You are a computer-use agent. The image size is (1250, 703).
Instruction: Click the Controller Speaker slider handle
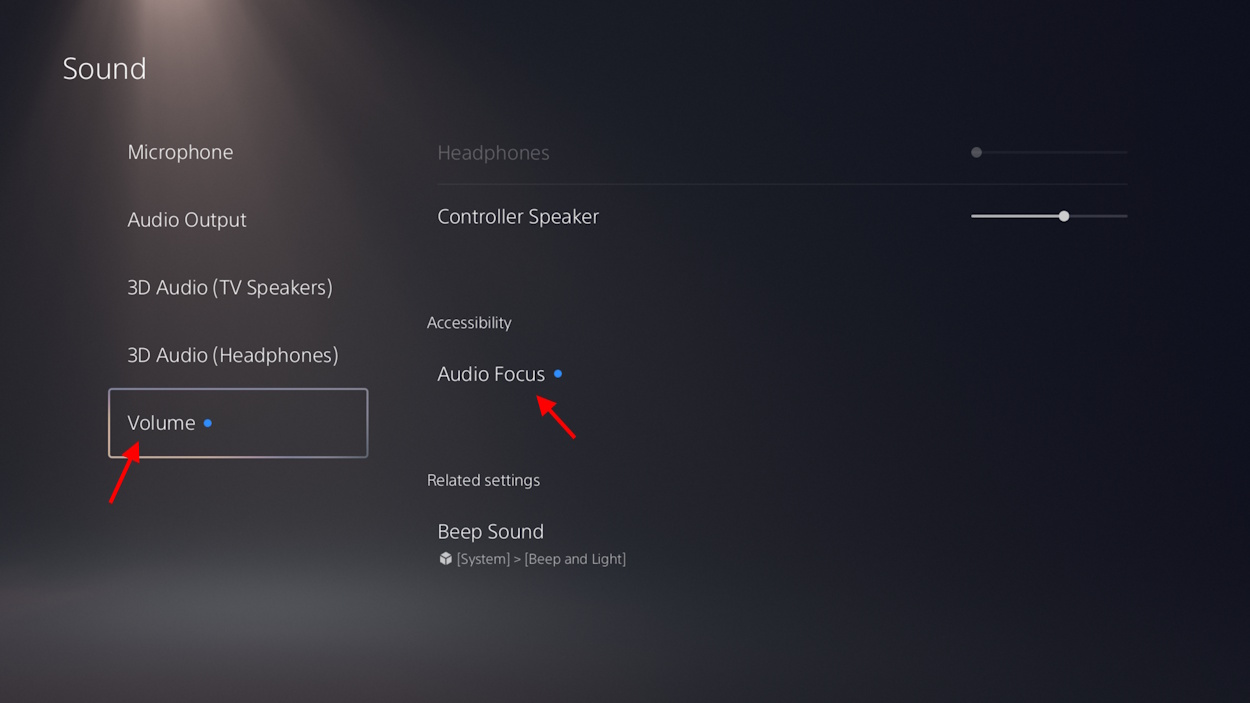(x=1064, y=215)
